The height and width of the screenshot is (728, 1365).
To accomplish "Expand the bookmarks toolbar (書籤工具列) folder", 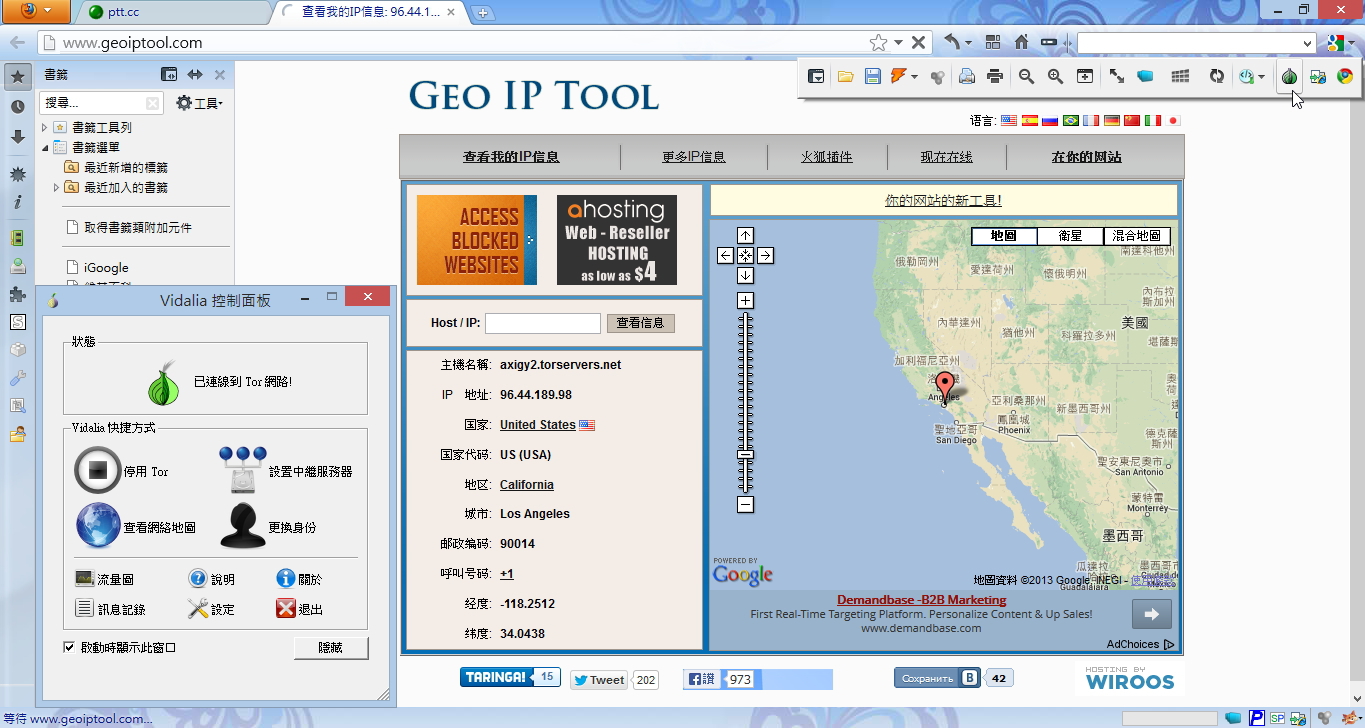I will tap(45, 127).
